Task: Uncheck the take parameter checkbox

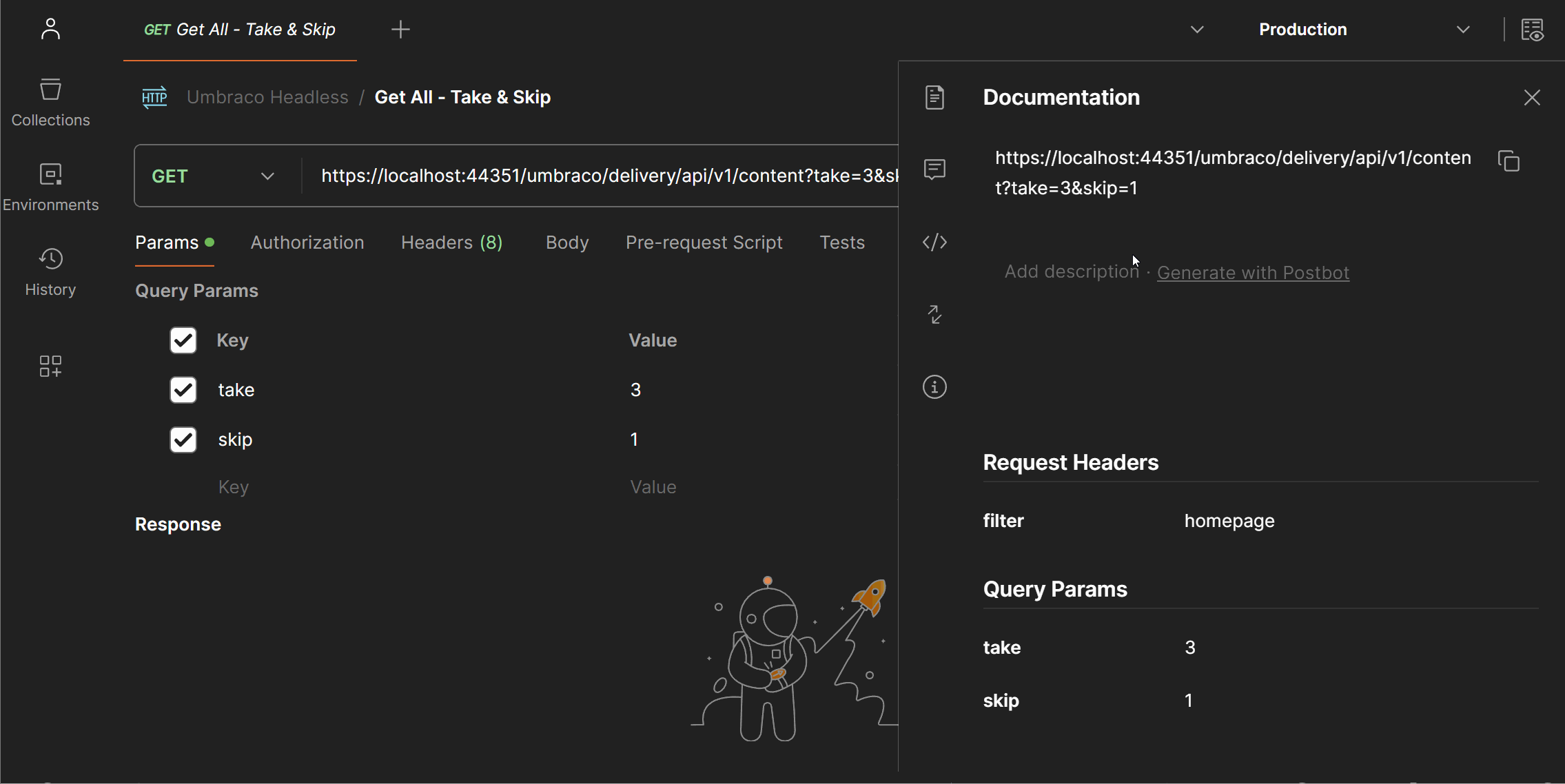Action: pyautogui.click(x=183, y=390)
